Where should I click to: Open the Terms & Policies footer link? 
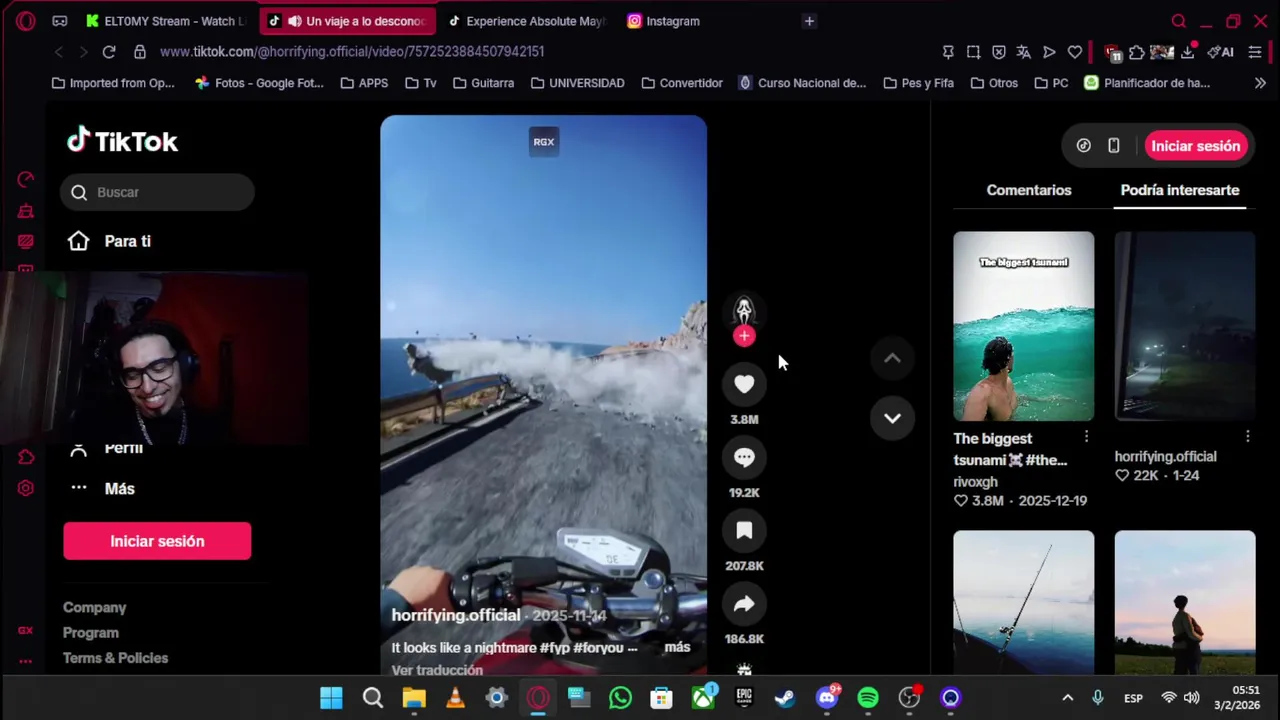click(x=115, y=658)
